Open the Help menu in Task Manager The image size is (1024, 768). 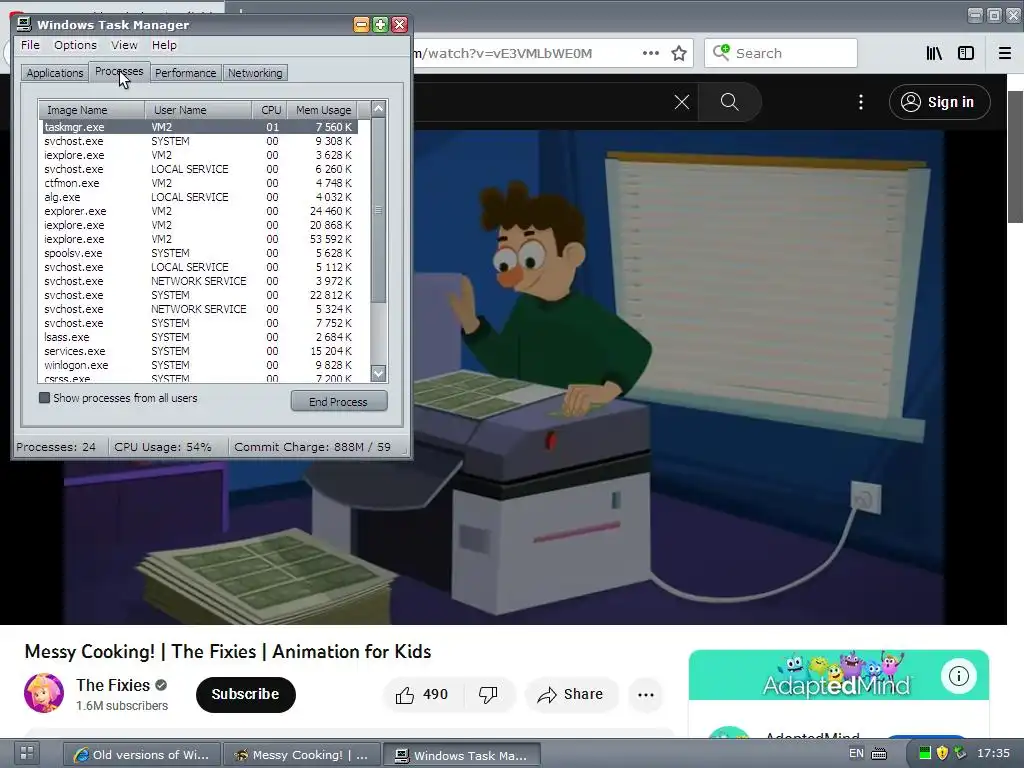click(164, 45)
